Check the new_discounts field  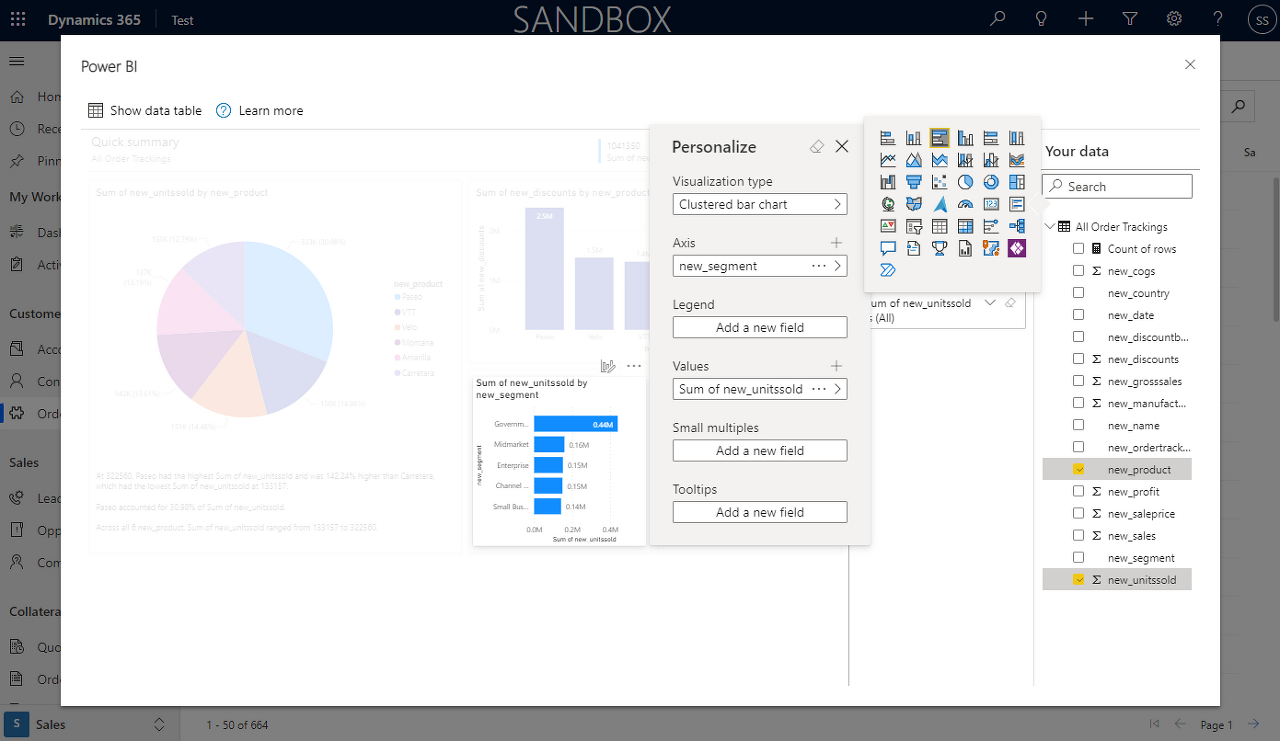click(1078, 359)
